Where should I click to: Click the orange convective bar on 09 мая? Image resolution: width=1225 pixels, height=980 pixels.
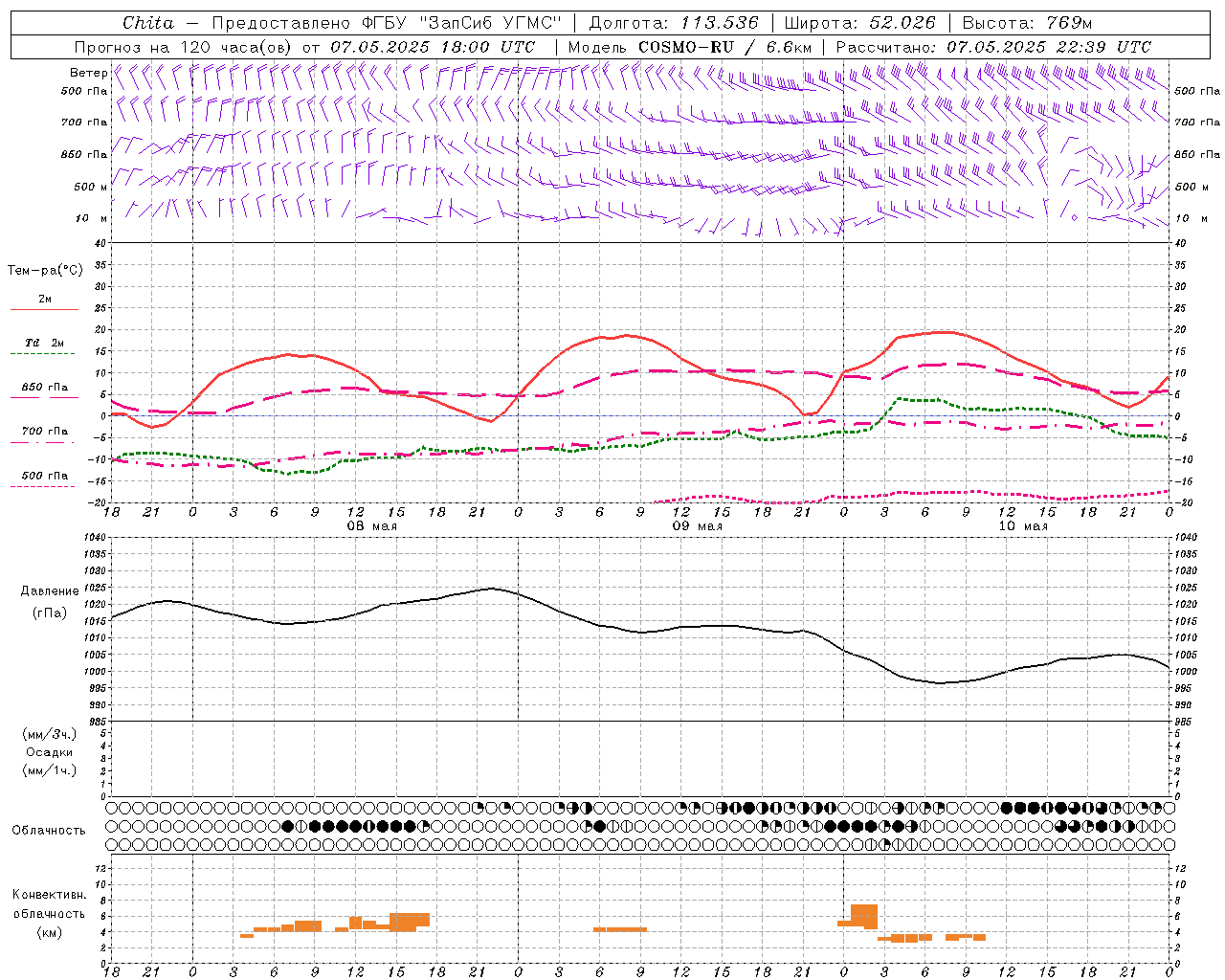coord(619,929)
